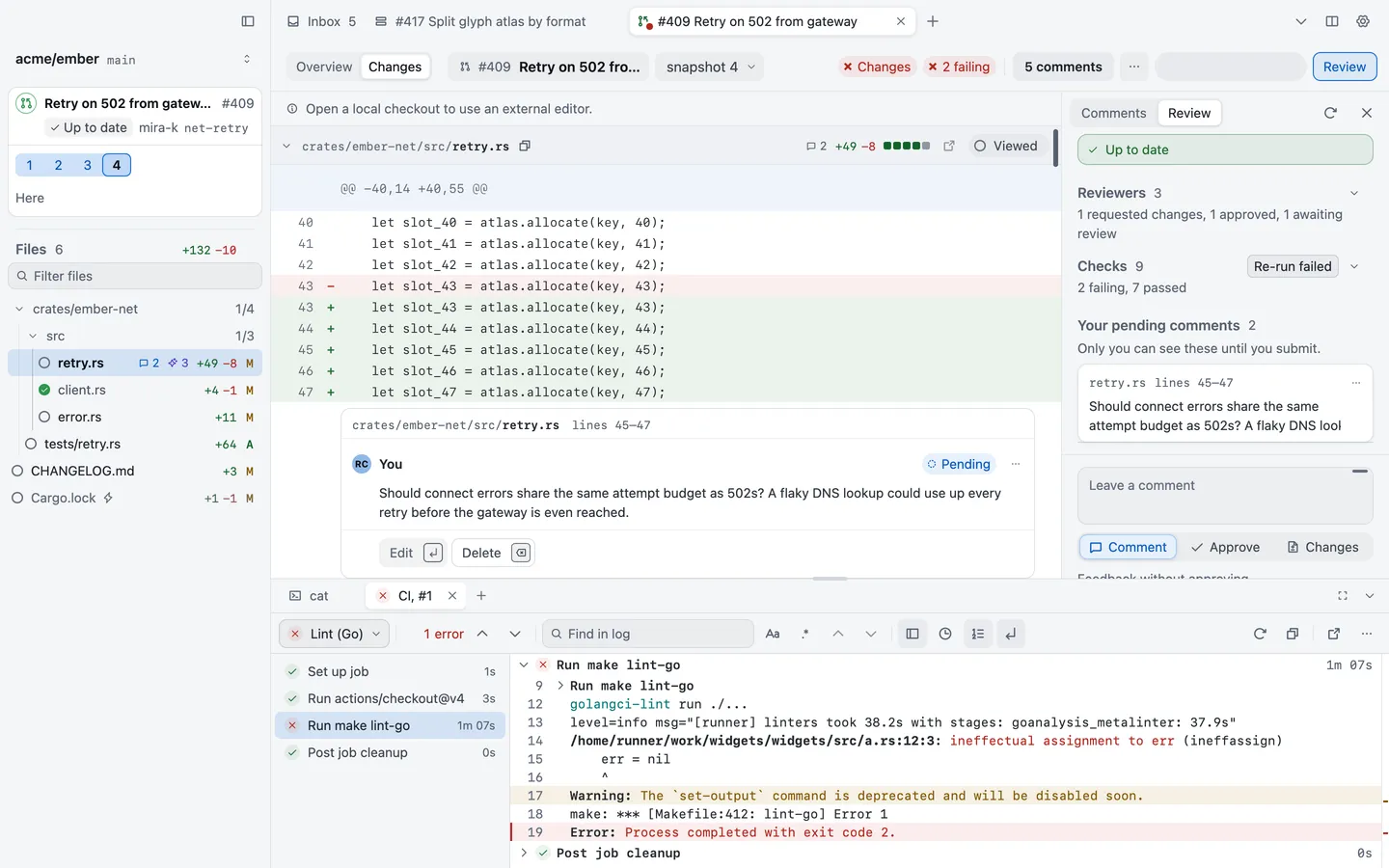Toggle word wrap in log toolbar

[x=1011, y=634]
